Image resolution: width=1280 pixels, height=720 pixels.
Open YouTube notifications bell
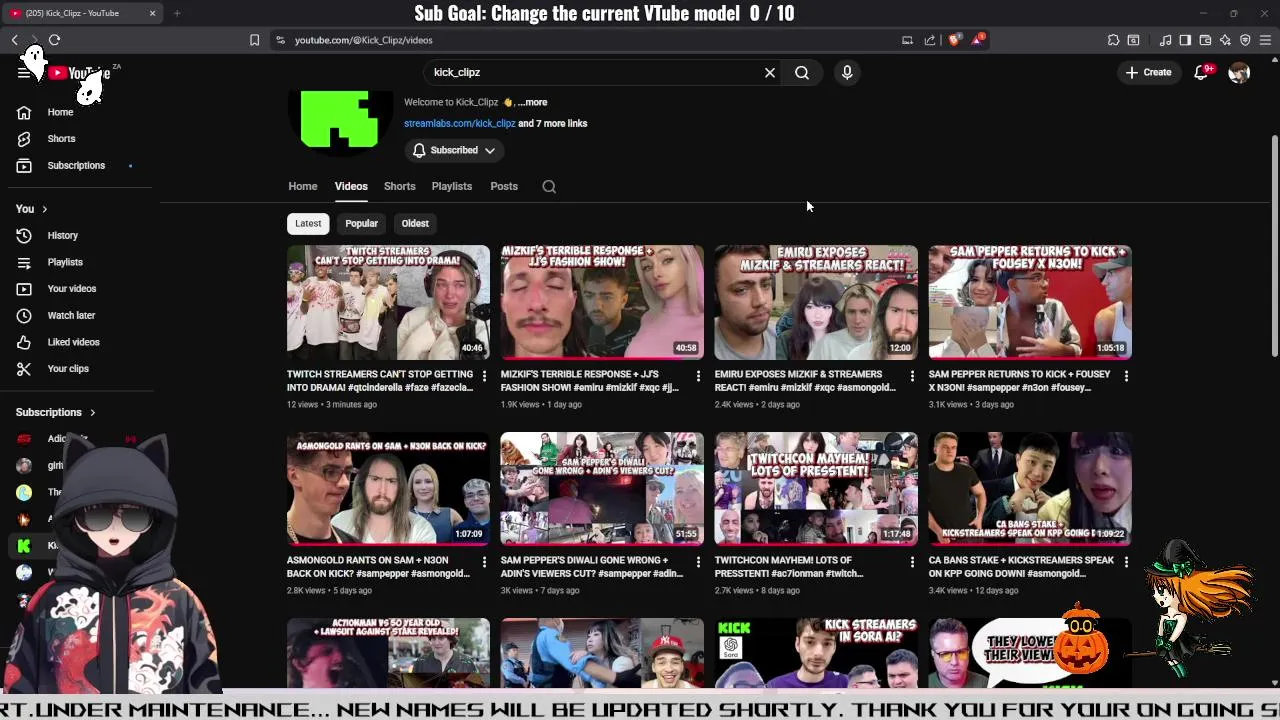coord(1202,72)
